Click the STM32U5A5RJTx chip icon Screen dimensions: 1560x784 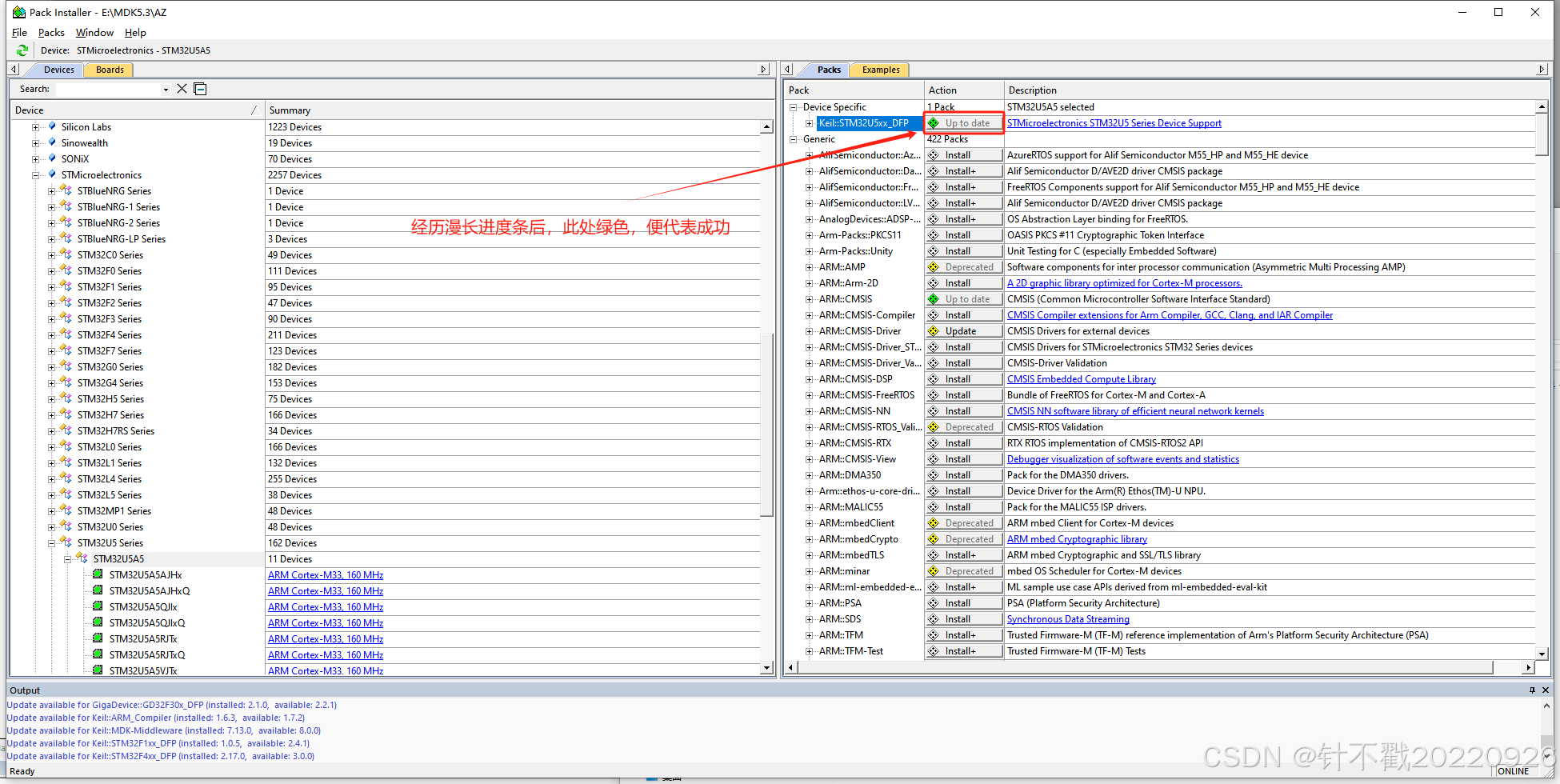coord(98,638)
